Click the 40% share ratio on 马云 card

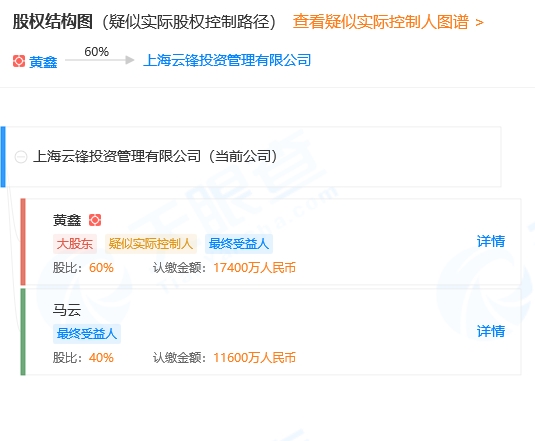pyautogui.click(x=101, y=358)
